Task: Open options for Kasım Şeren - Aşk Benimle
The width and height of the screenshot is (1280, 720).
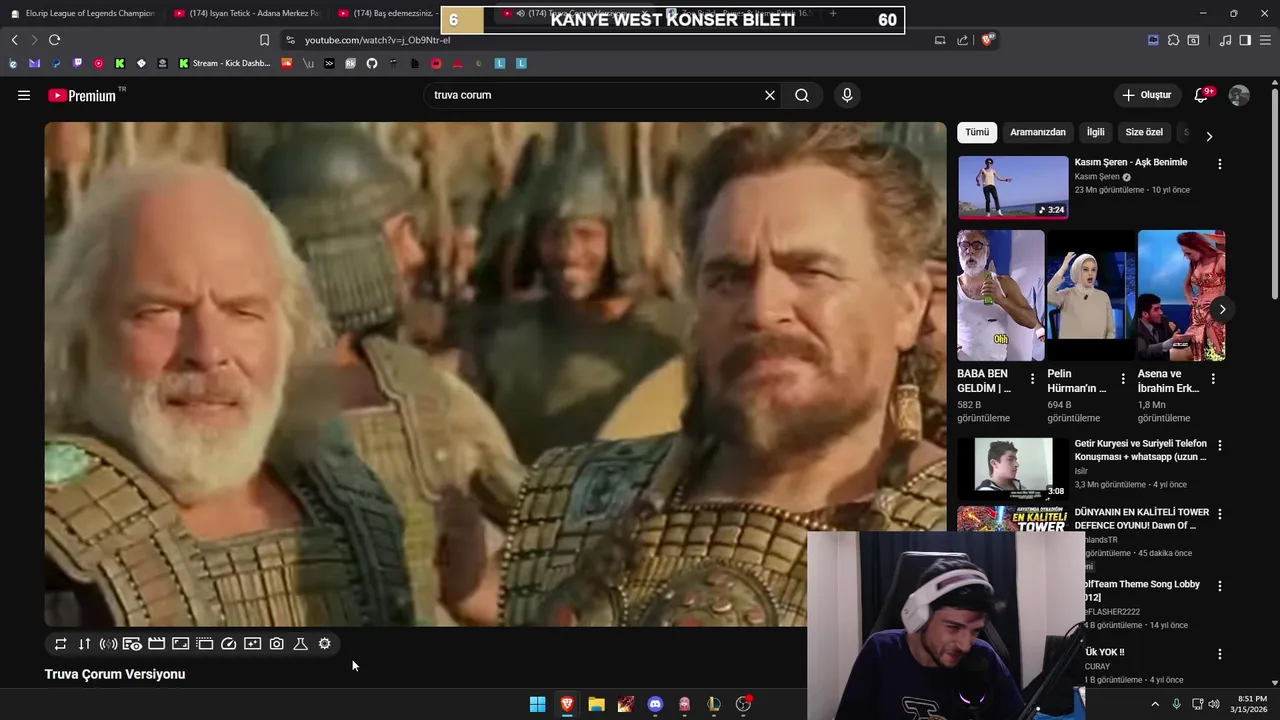Action: point(1219,164)
